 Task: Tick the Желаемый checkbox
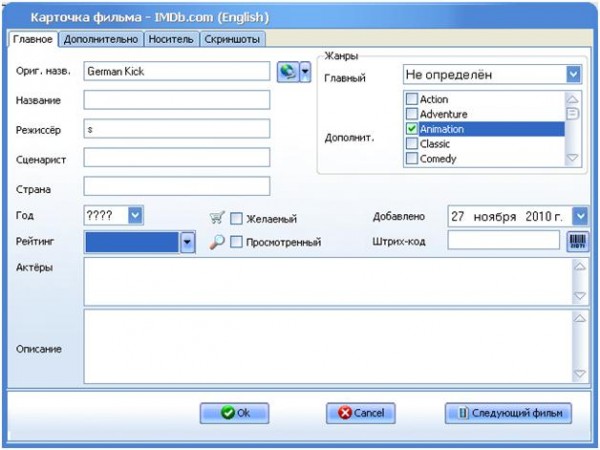(x=236, y=219)
